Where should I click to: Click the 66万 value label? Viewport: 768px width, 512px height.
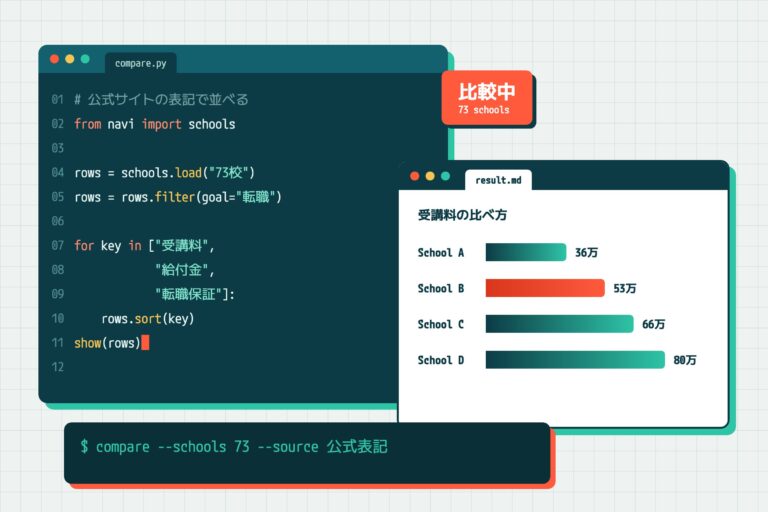653,324
